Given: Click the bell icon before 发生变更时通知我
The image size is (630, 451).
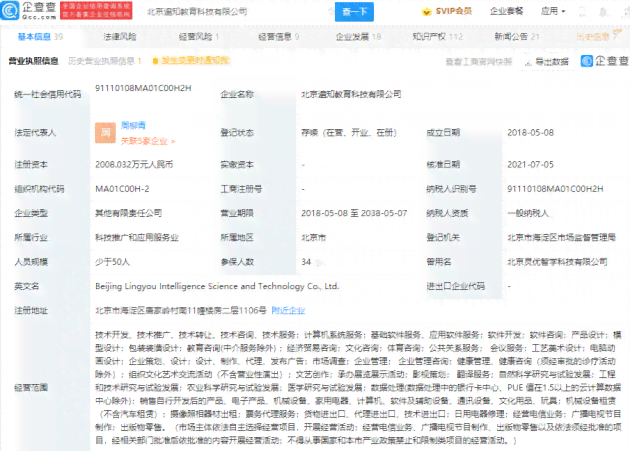Looking at the screenshot, I should coord(155,61).
